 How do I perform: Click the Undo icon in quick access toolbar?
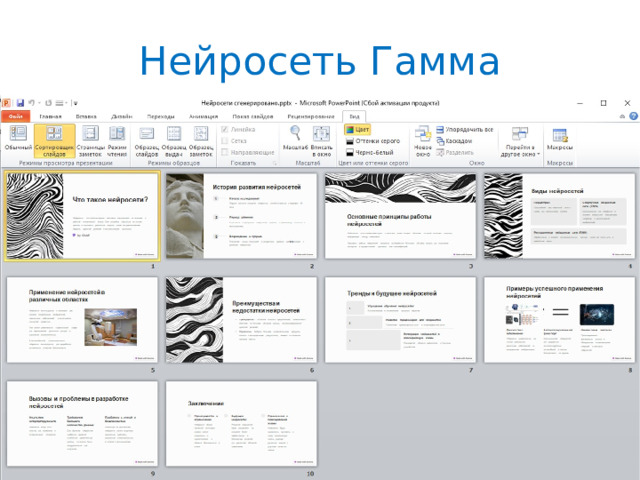click(x=32, y=103)
